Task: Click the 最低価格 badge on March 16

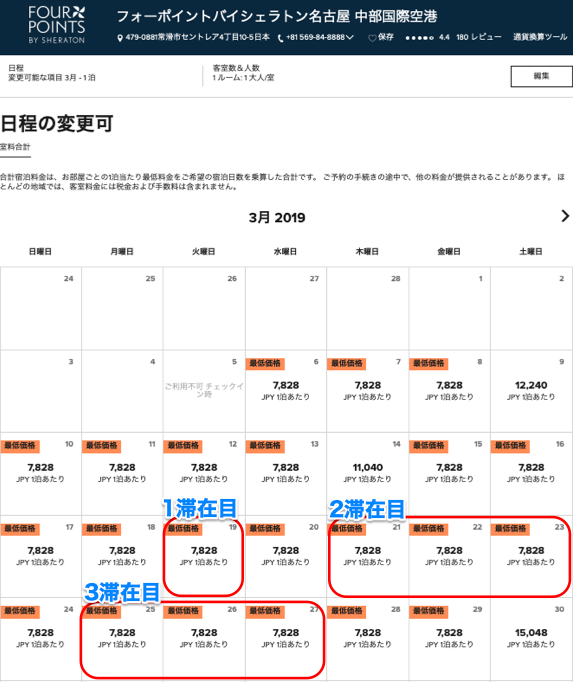Action: (510, 446)
